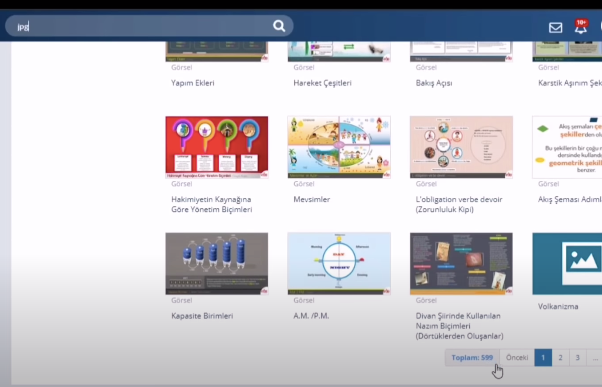
Task: Open the Volkanizma placeholder image thumbnail
Action: (567, 264)
